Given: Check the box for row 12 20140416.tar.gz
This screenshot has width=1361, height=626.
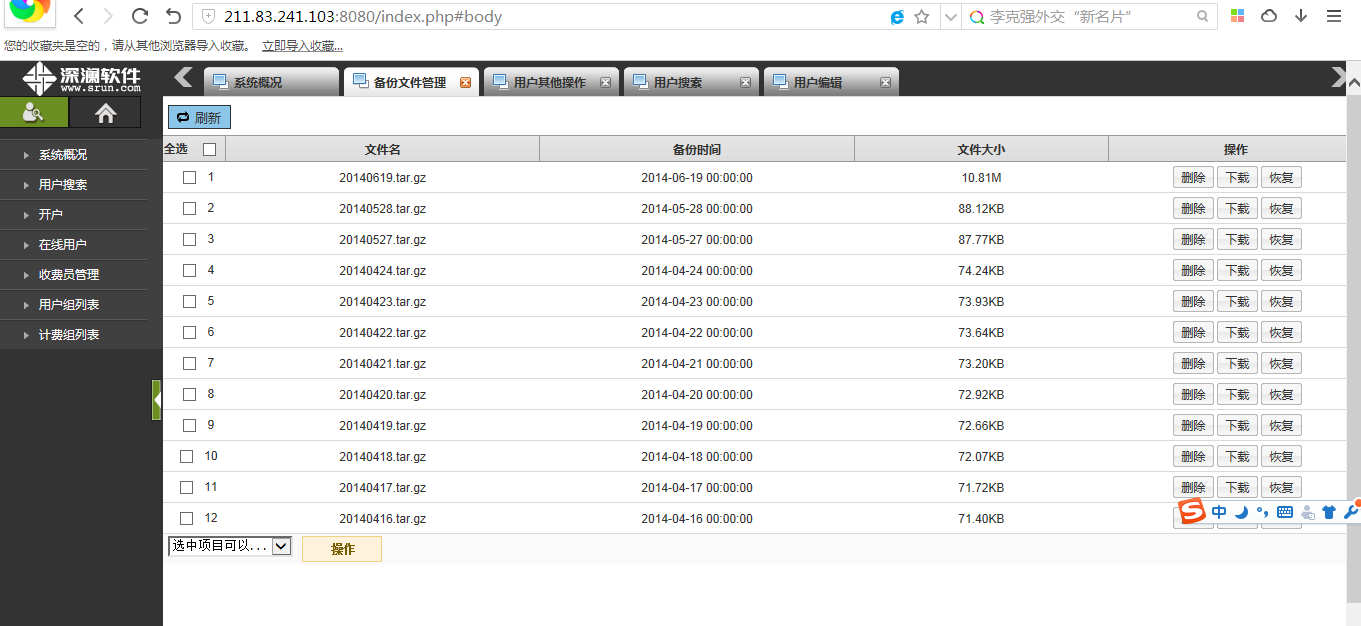Looking at the screenshot, I should [186, 519].
